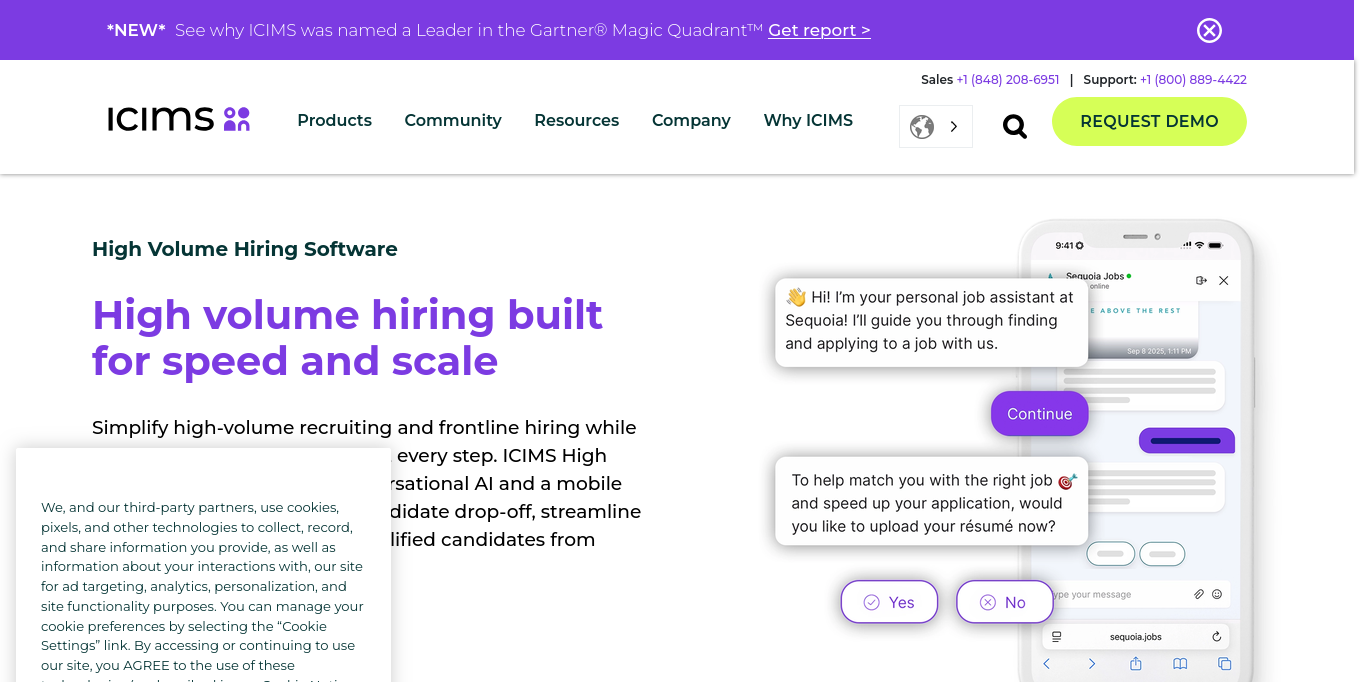Click the chat bubble starting 'Hi! I'm your personal job assistant'
Viewport: 1366px width, 682px height.
click(x=931, y=321)
